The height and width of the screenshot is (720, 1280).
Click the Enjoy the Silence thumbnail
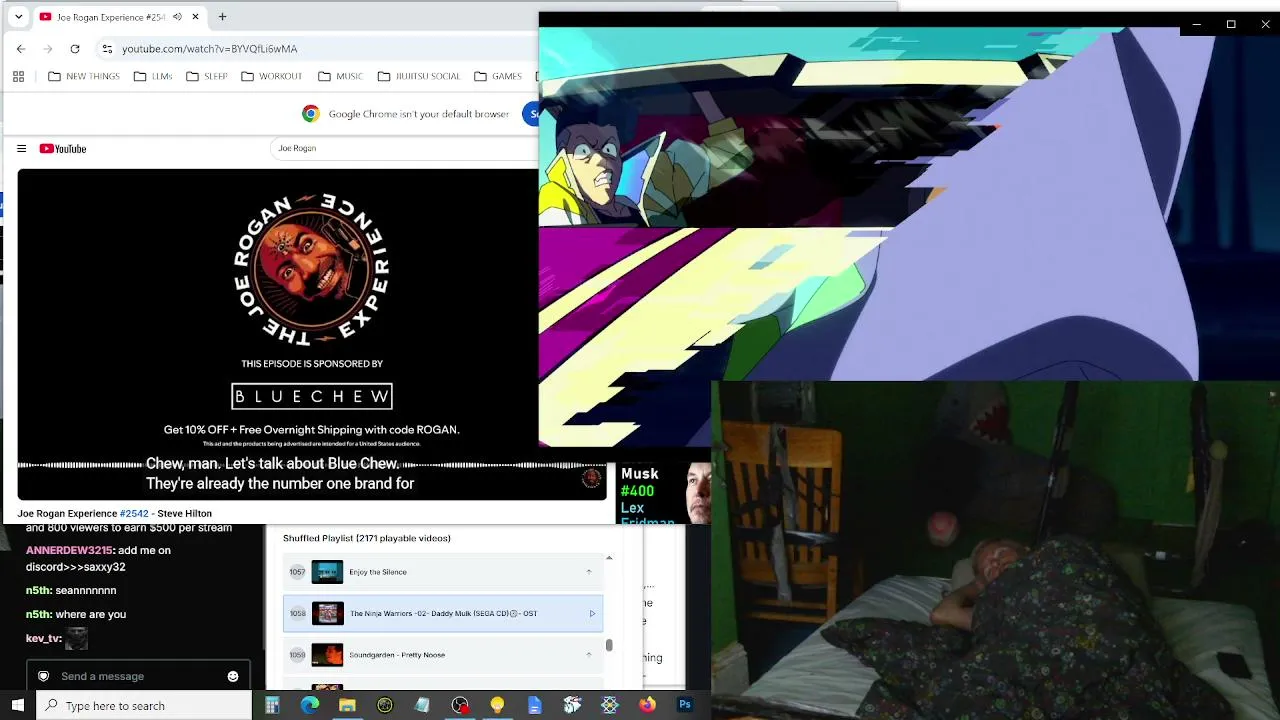pyautogui.click(x=327, y=572)
